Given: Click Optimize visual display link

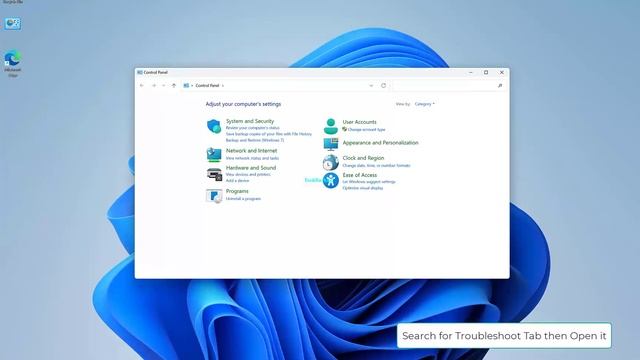Looking at the screenshot, I should [x=363, y=188].
